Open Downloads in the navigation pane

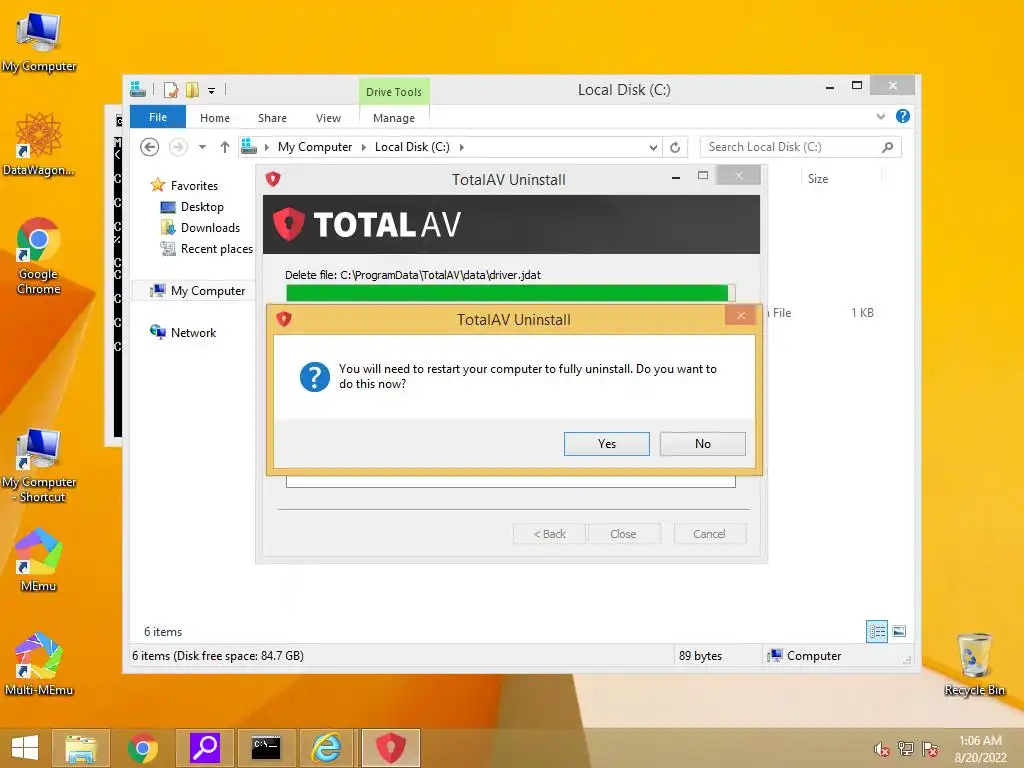tap(210, 227)
